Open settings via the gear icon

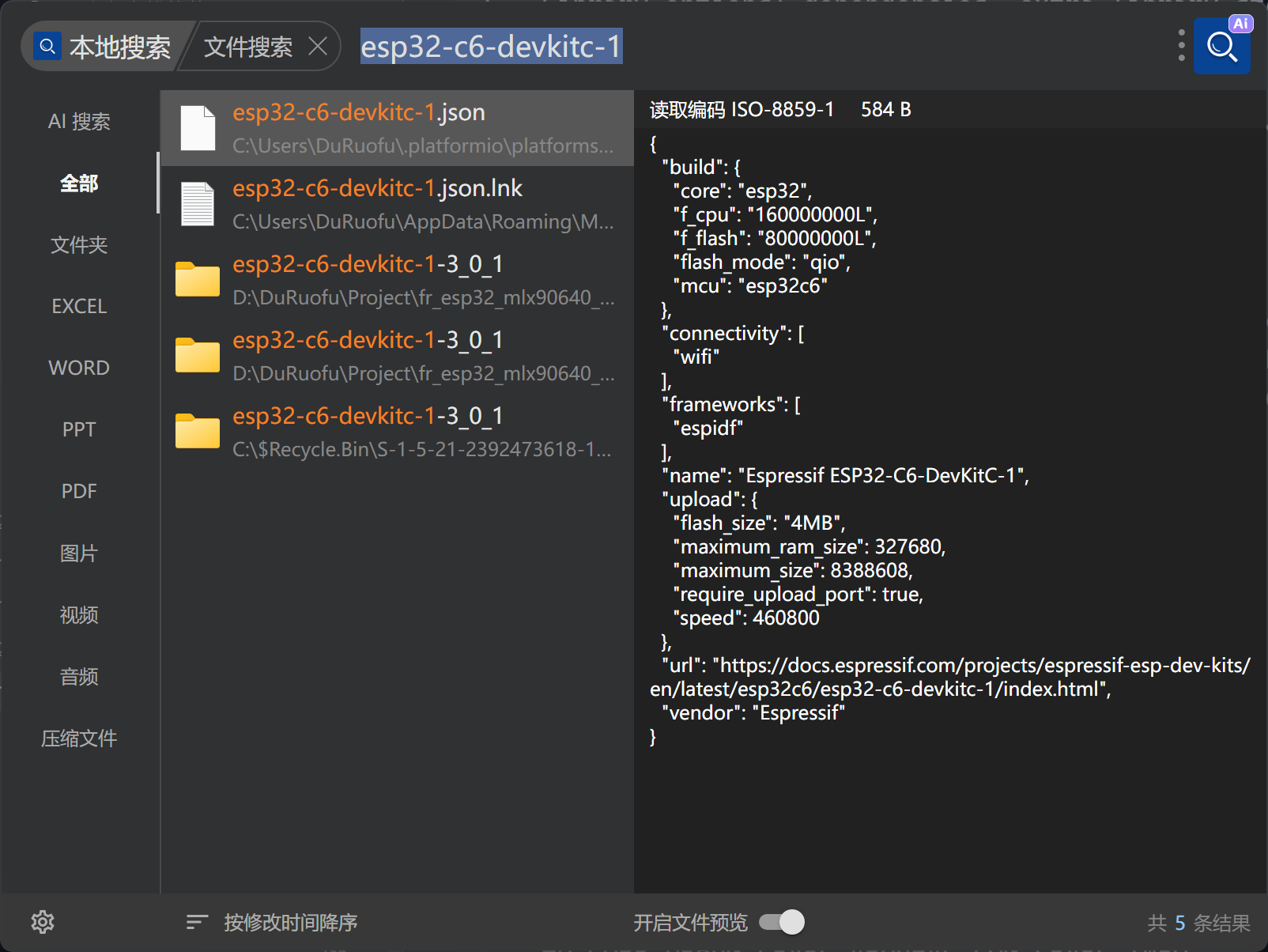tap(43, 922)
